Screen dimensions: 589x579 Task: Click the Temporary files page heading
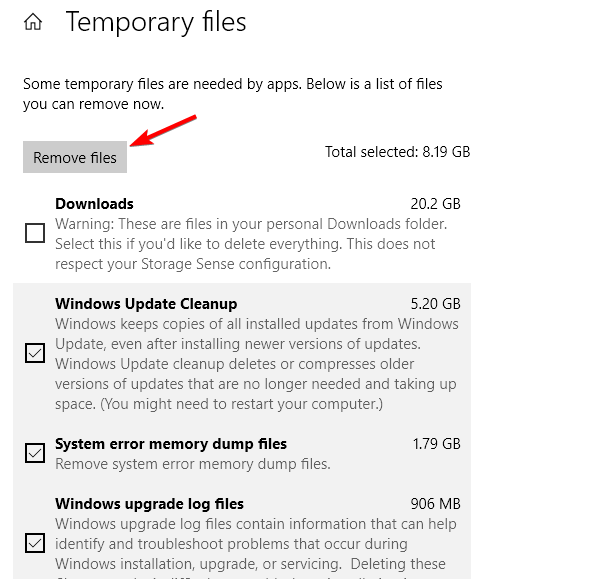(156, 22)
